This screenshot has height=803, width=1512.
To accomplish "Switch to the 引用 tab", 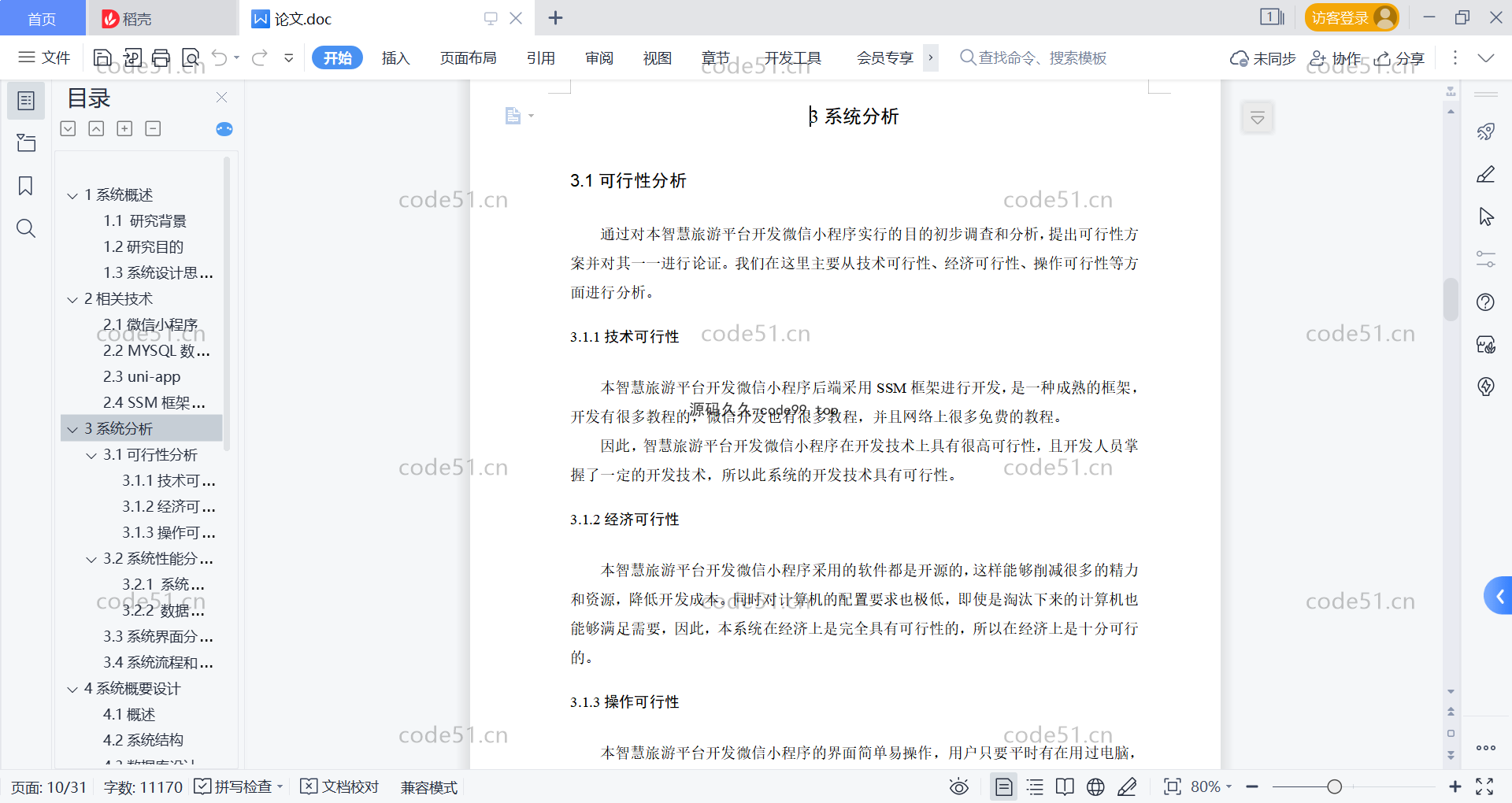I will (x=541, y=58).
